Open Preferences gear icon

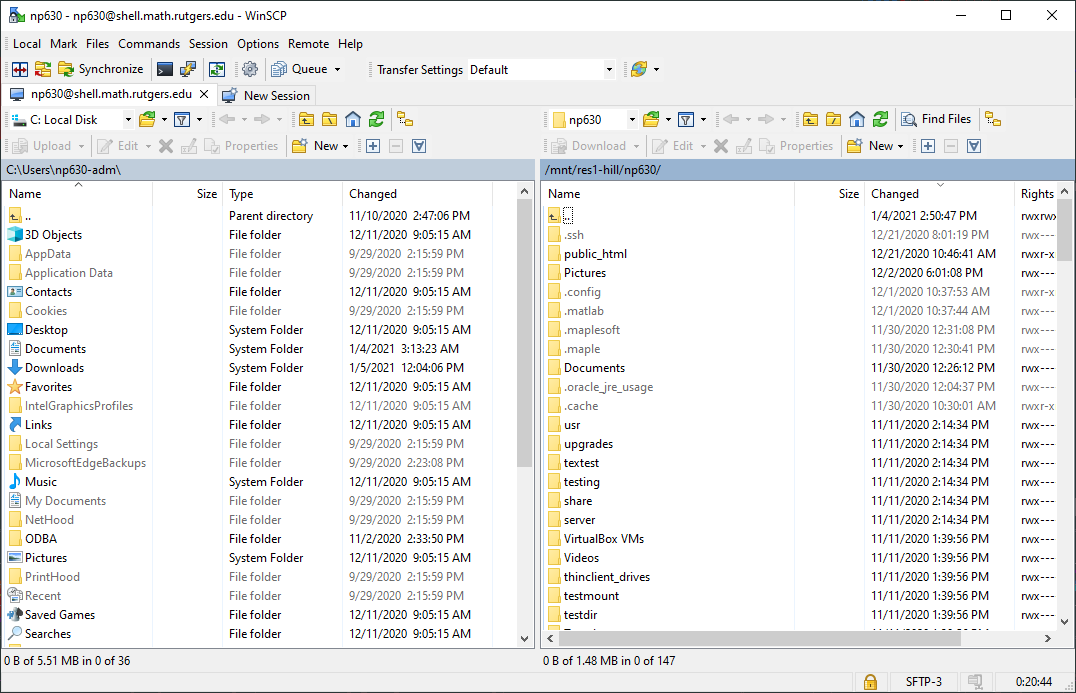tap(250, 69)
